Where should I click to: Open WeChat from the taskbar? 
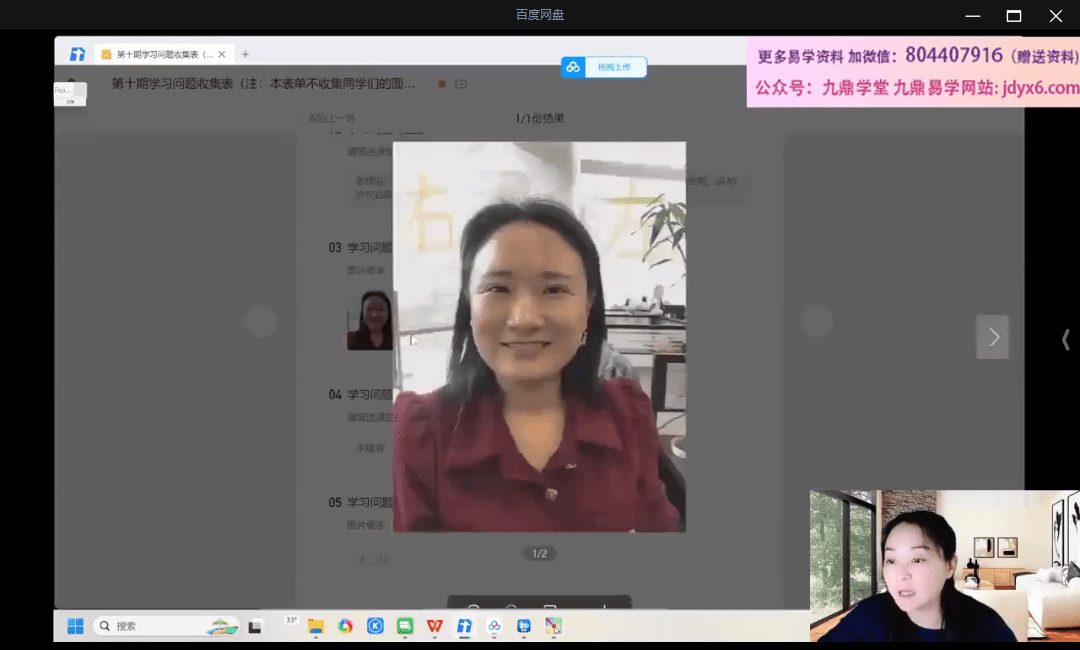(x=405, y=626)
